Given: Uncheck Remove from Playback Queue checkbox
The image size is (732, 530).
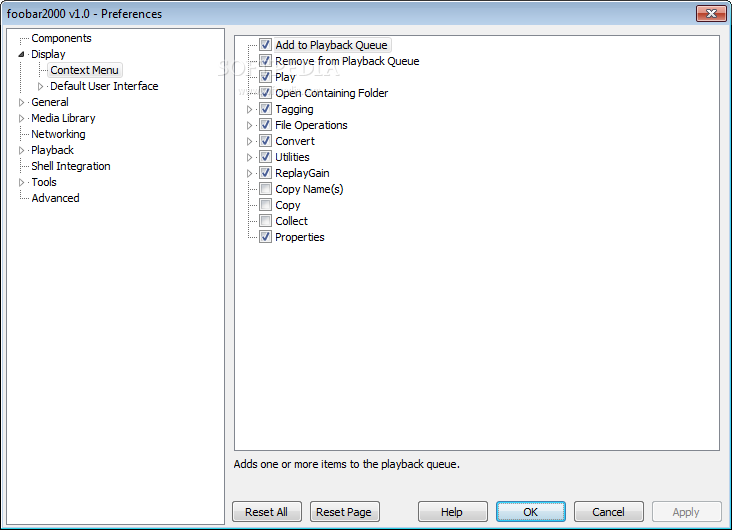Looking at the screenshot, I should 265,61.
